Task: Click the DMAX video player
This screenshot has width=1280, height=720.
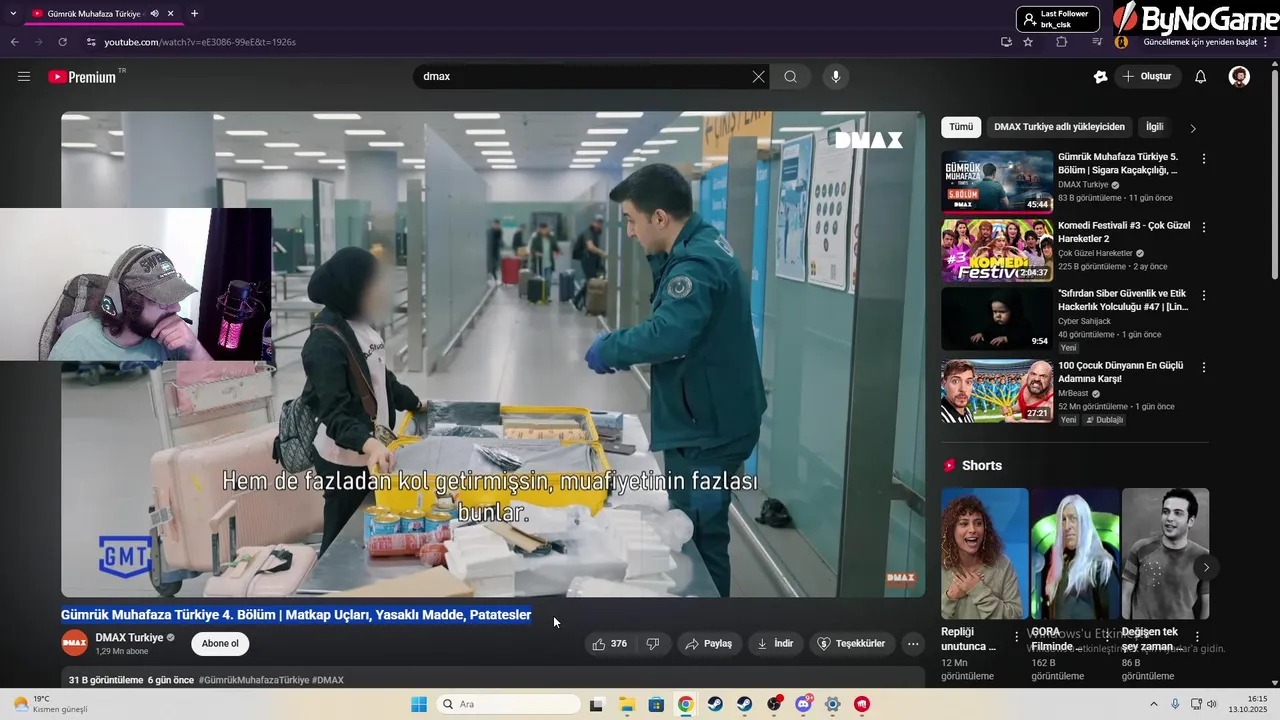Action: 493,354
